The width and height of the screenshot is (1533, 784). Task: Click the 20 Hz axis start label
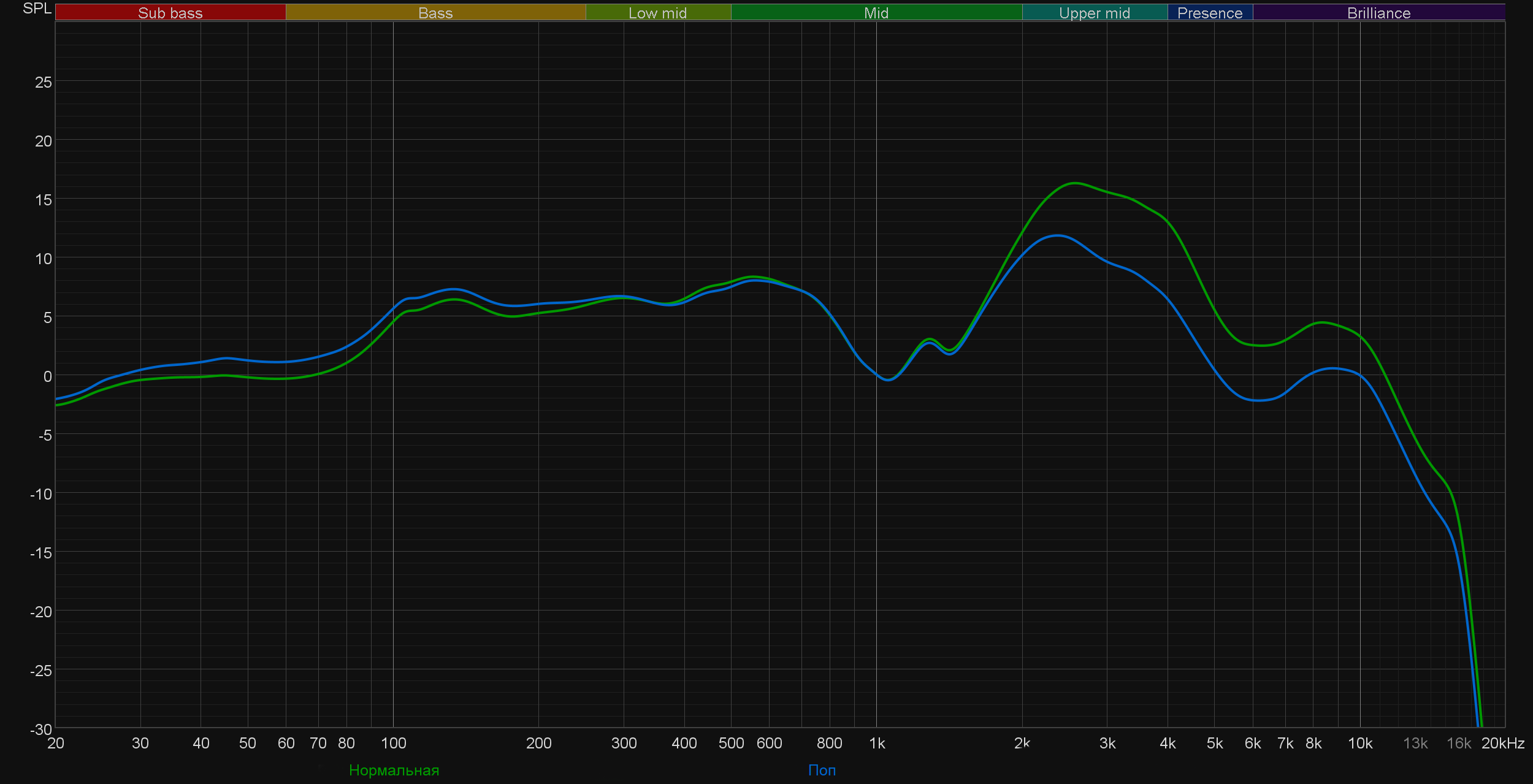coord(56,744)
